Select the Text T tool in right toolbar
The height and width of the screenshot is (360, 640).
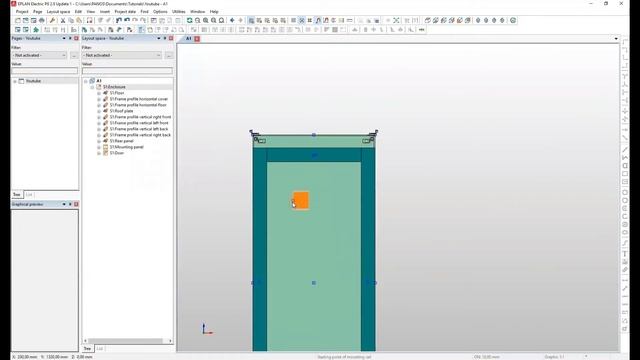(x=625, y=254)
